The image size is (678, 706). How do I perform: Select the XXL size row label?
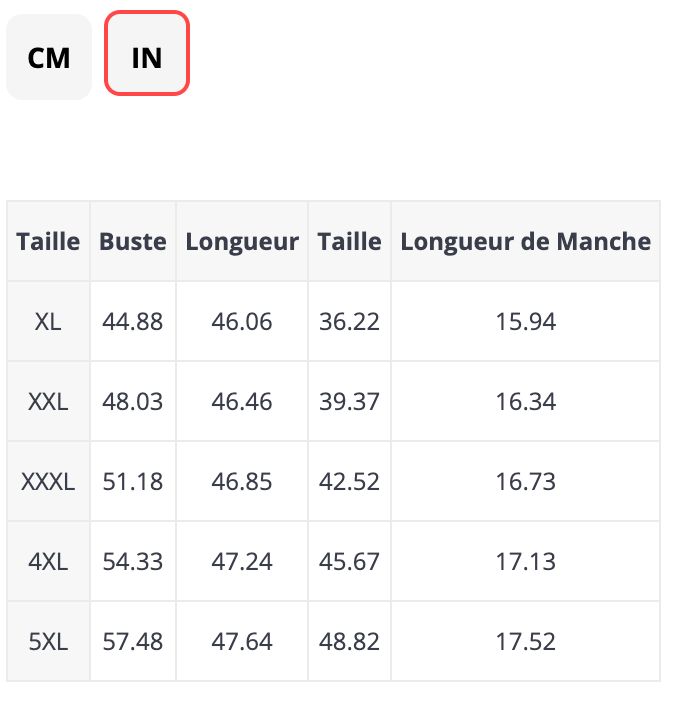pyautogui.click(x=48, y=401)
